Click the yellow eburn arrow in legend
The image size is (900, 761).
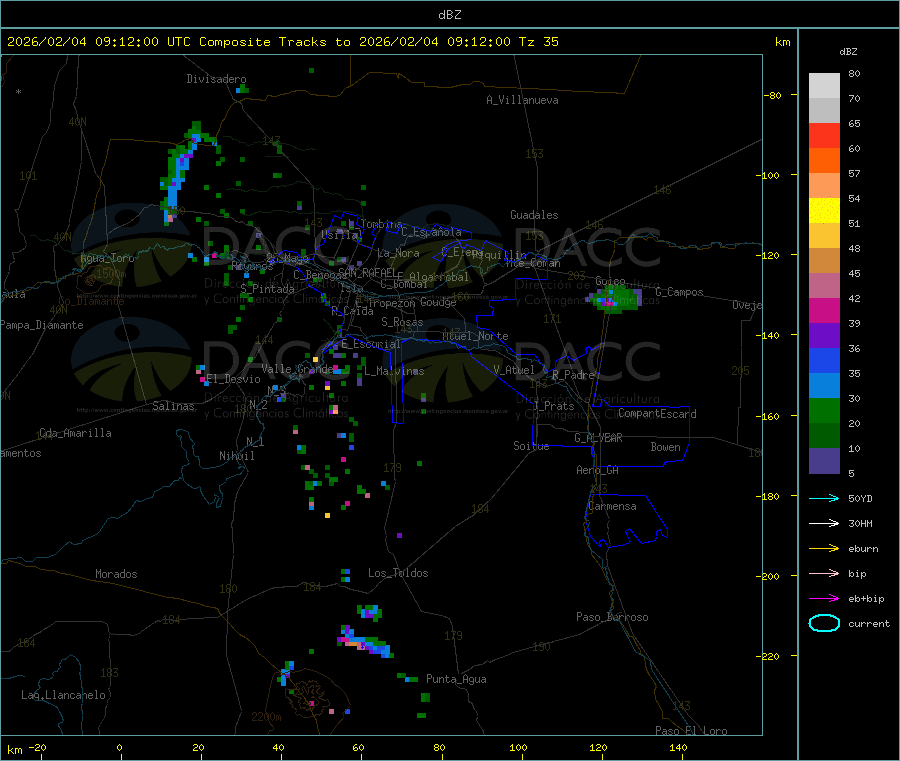point(824,548)
